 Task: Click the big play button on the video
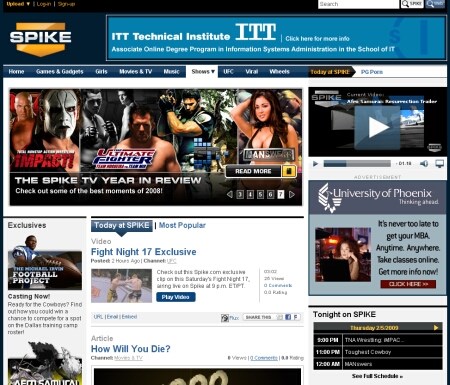pyautogui.click(x=378, y=127)
